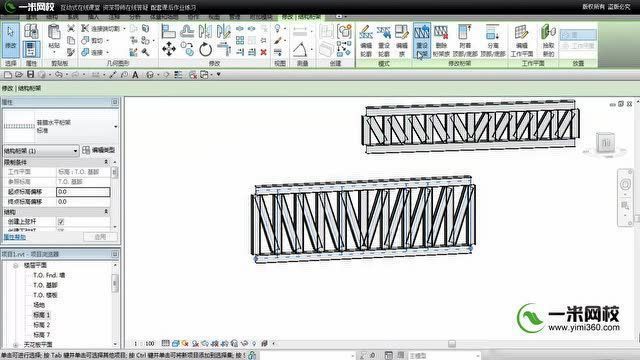This screenshot has width=640, height=360.
Task: Open the Cope dropdown in the Geometry panel
Action: pos(124,29)
